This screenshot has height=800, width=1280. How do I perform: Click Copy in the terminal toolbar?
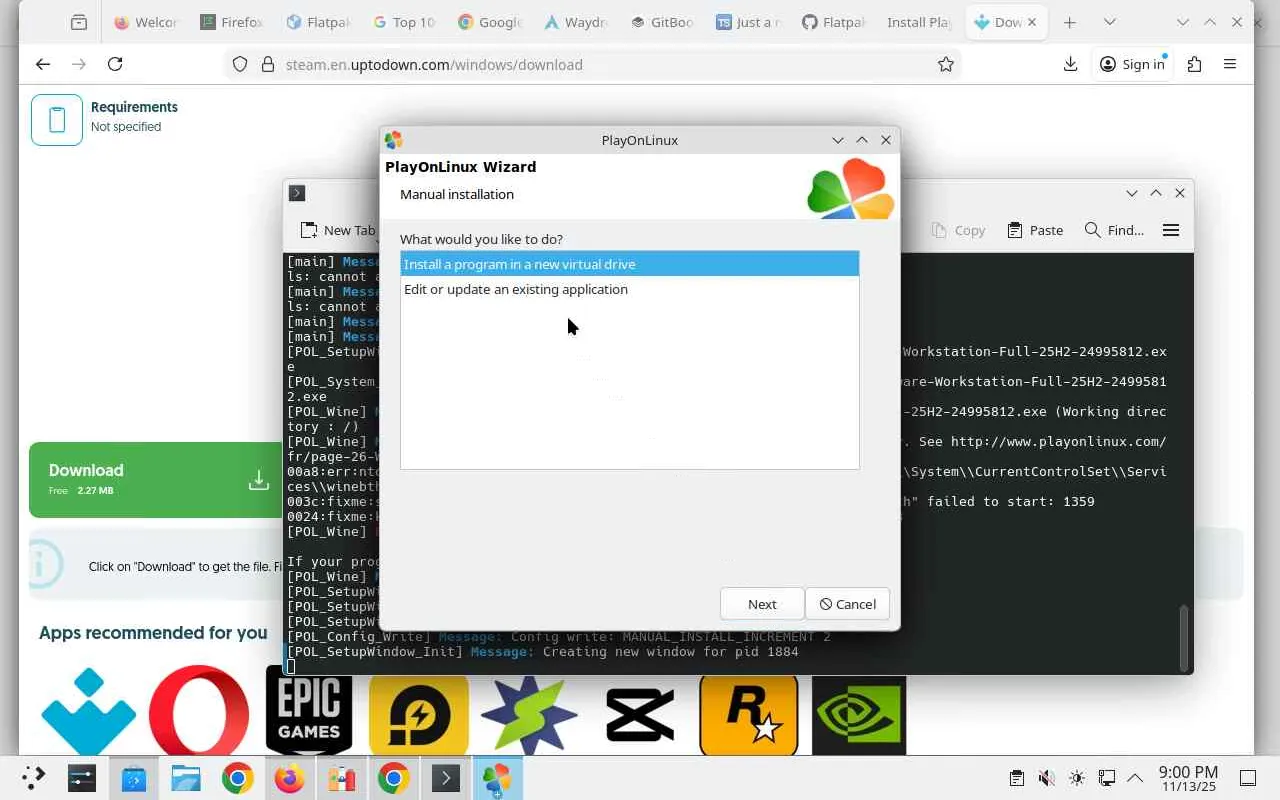pos(959,230)
